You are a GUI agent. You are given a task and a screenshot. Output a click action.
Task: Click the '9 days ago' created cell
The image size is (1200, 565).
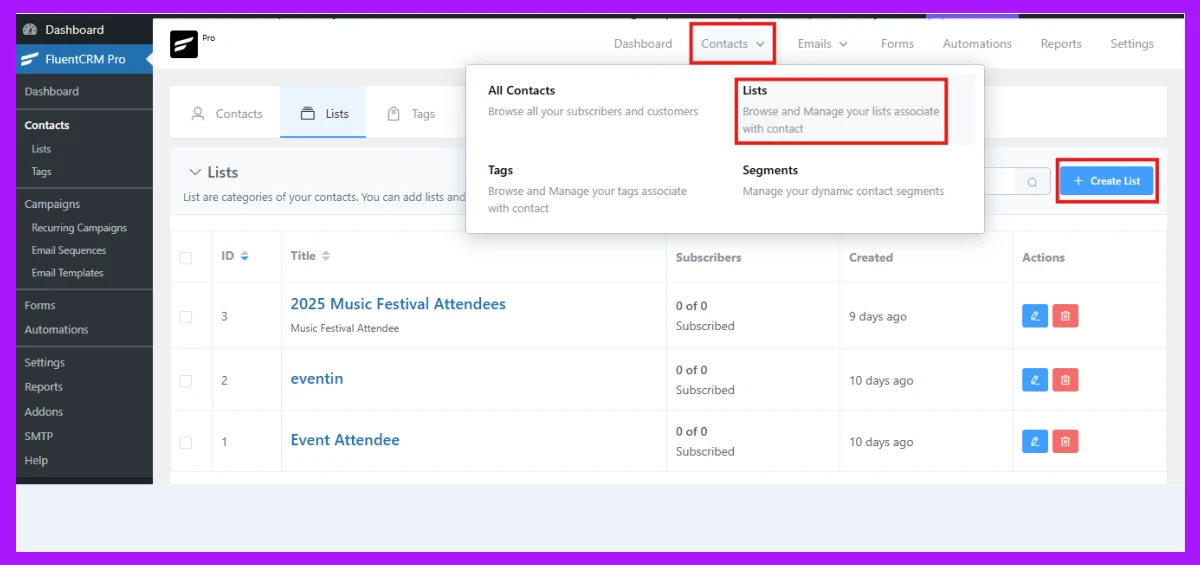point(878,317)
